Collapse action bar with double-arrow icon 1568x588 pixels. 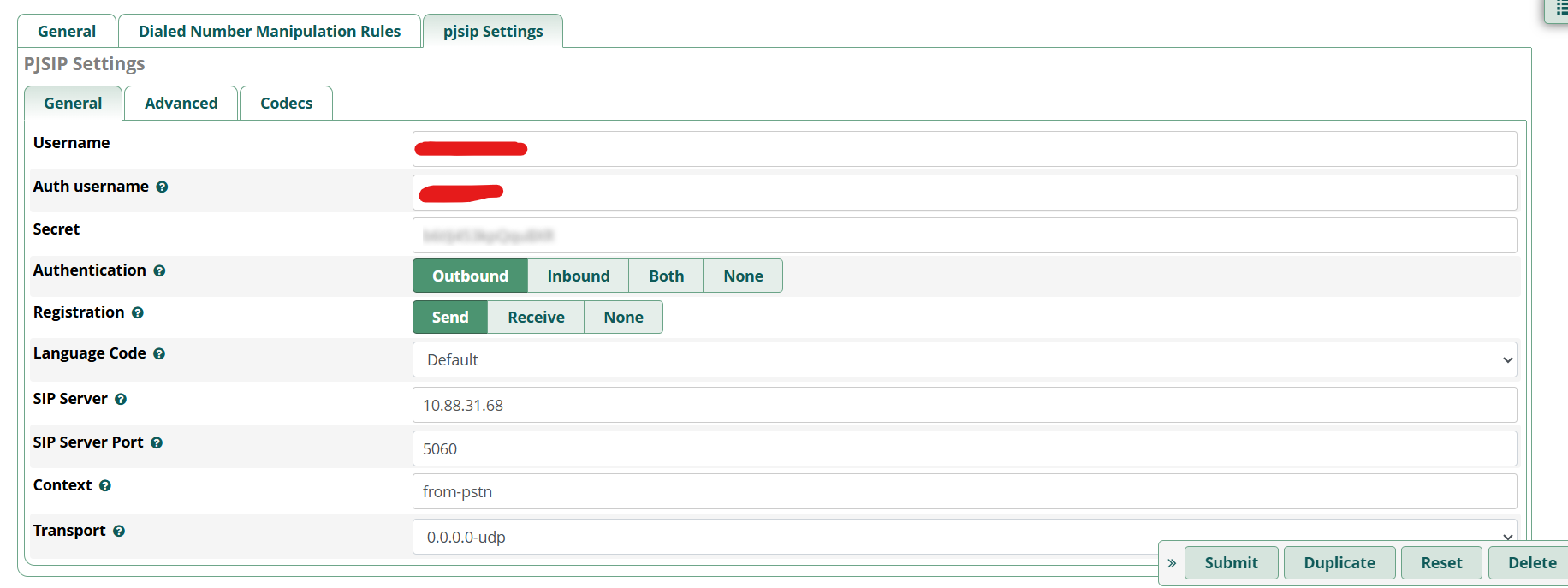click(x=1172, y=563)
